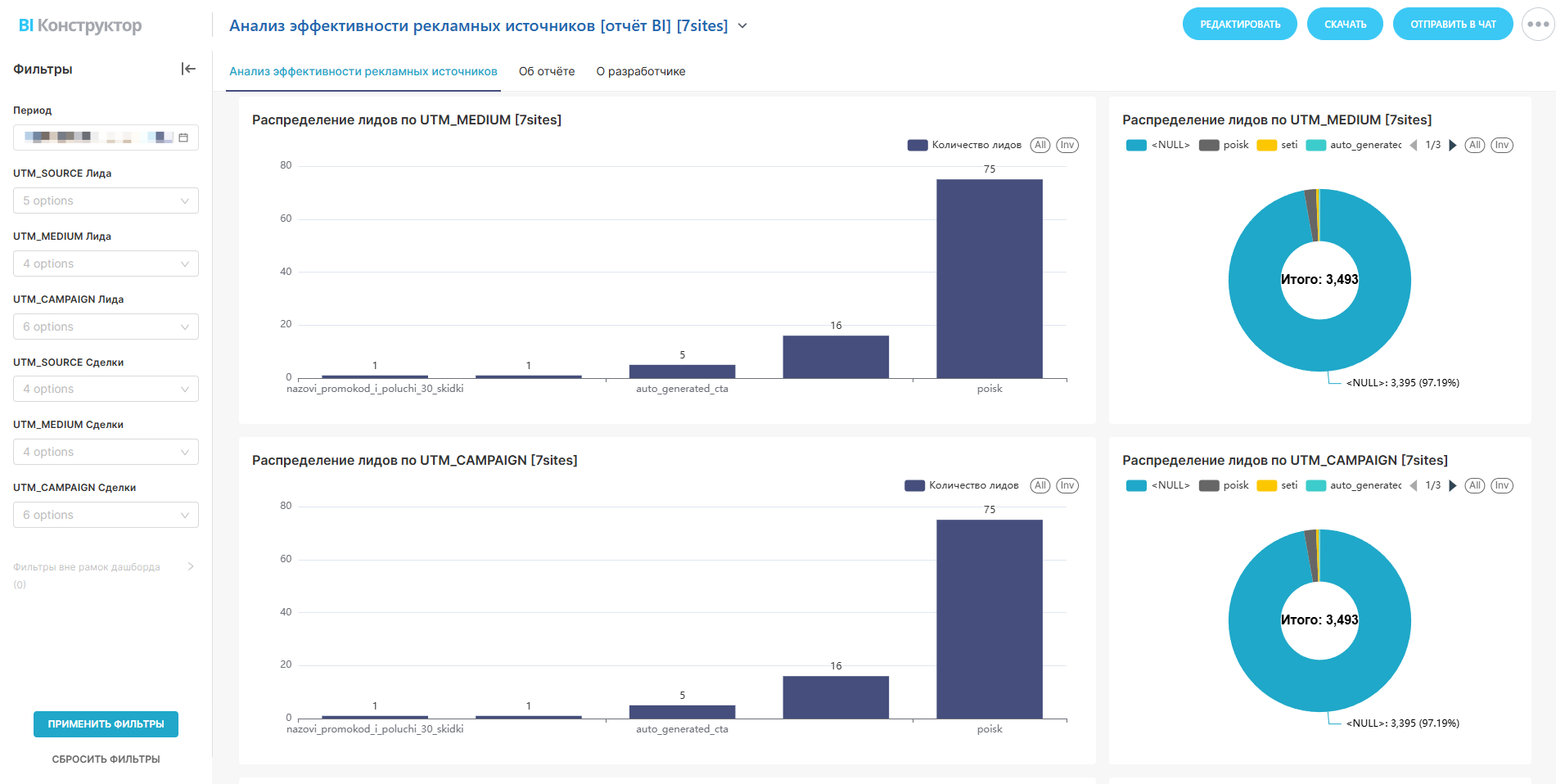Click All legend button in UTM_MEDIUM bar chart
Screen dimensions: 1556x784
coord(1040,145)
